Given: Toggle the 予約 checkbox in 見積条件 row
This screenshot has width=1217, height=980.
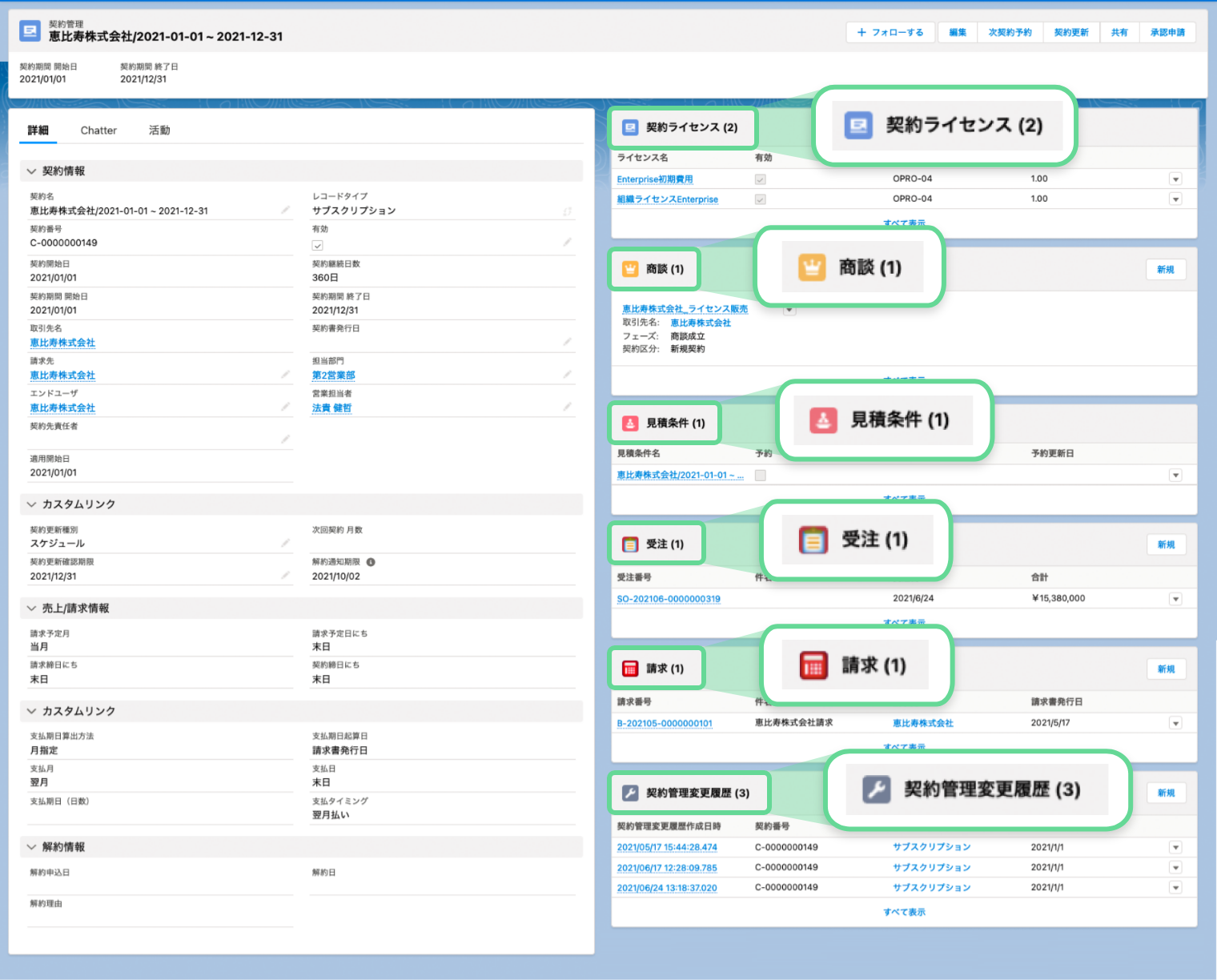Looking at the screenshot, I should (760, 476).
